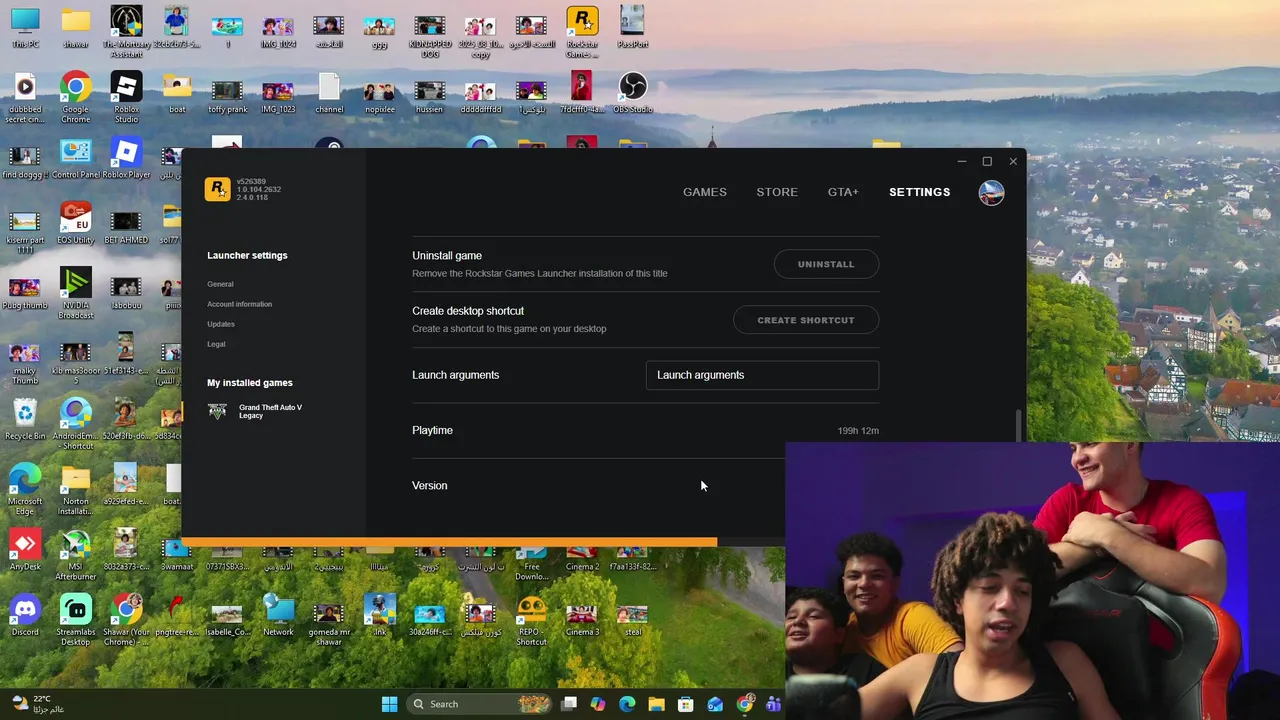Select the Discord desktop shortcut
1280x720 pixels.
pyautogui.click(x=25, y=616)
